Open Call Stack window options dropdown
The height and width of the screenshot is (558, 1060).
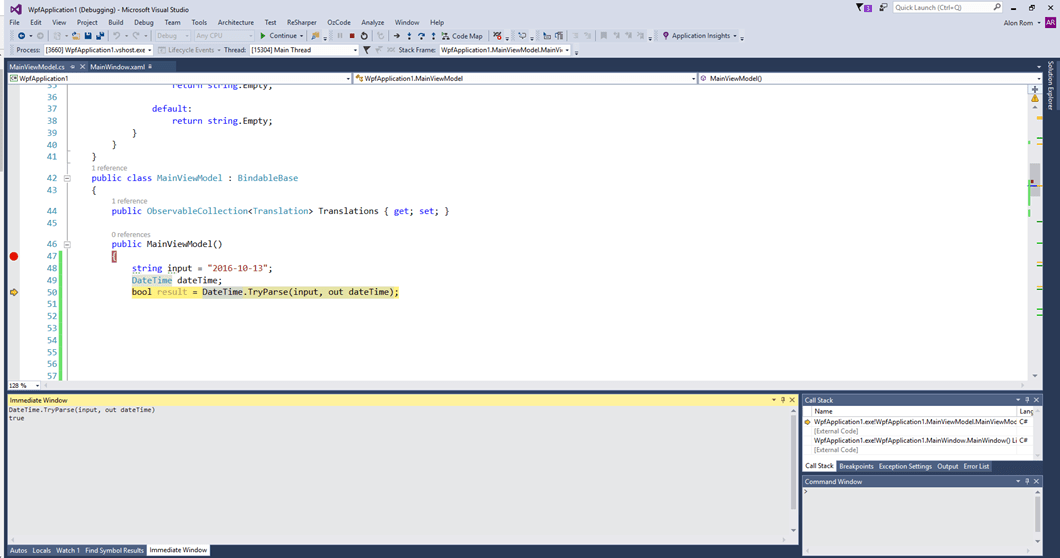tap(1017, 400)
